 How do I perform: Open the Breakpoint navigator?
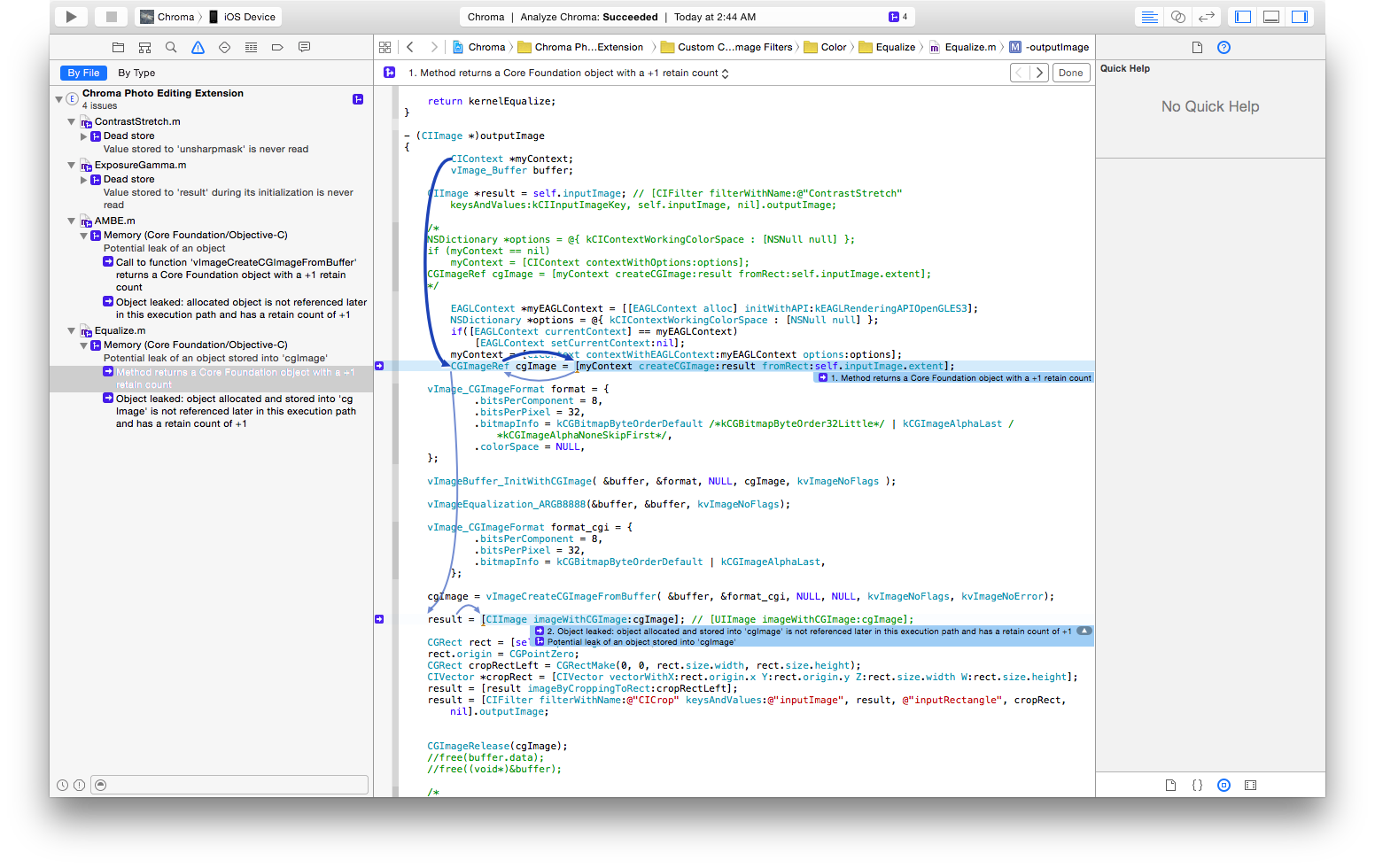277,47
